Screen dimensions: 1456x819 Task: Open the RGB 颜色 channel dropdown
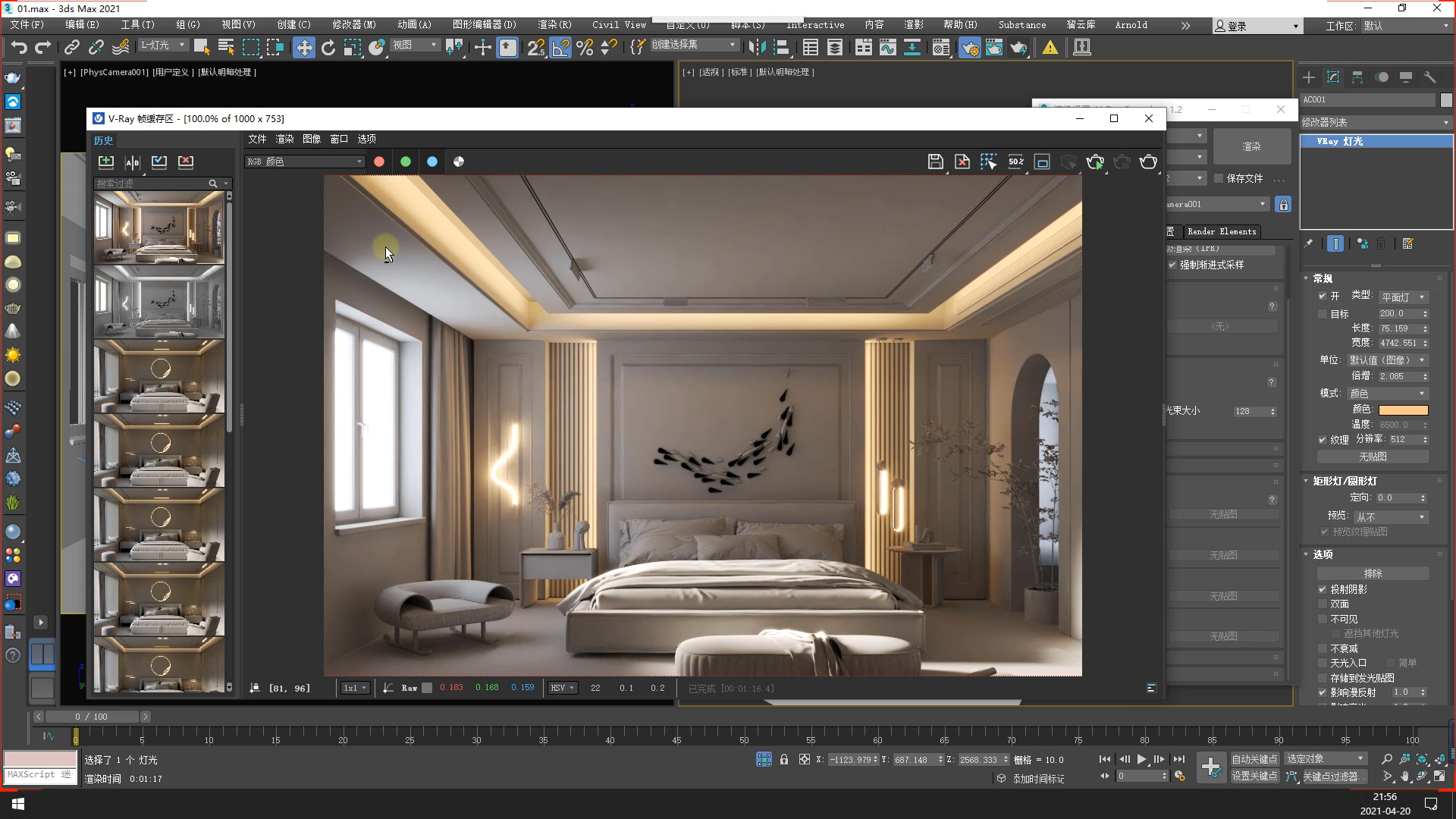coord(305,162)
